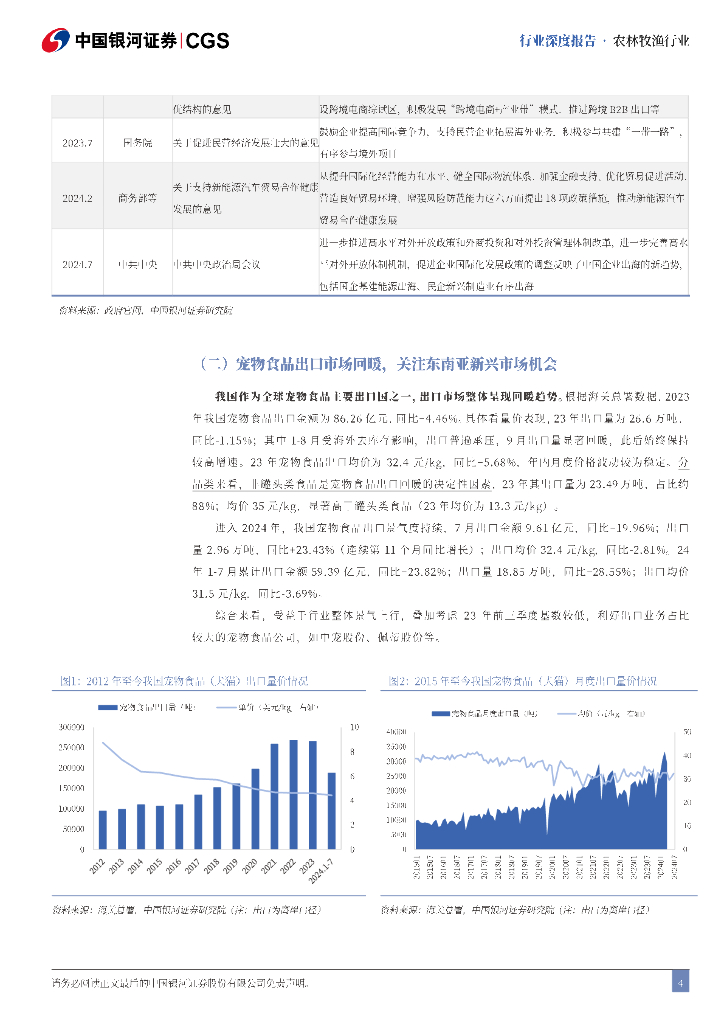
Task: Click the header text '农林牧渔行业'
Action: (x=651, y=41)
